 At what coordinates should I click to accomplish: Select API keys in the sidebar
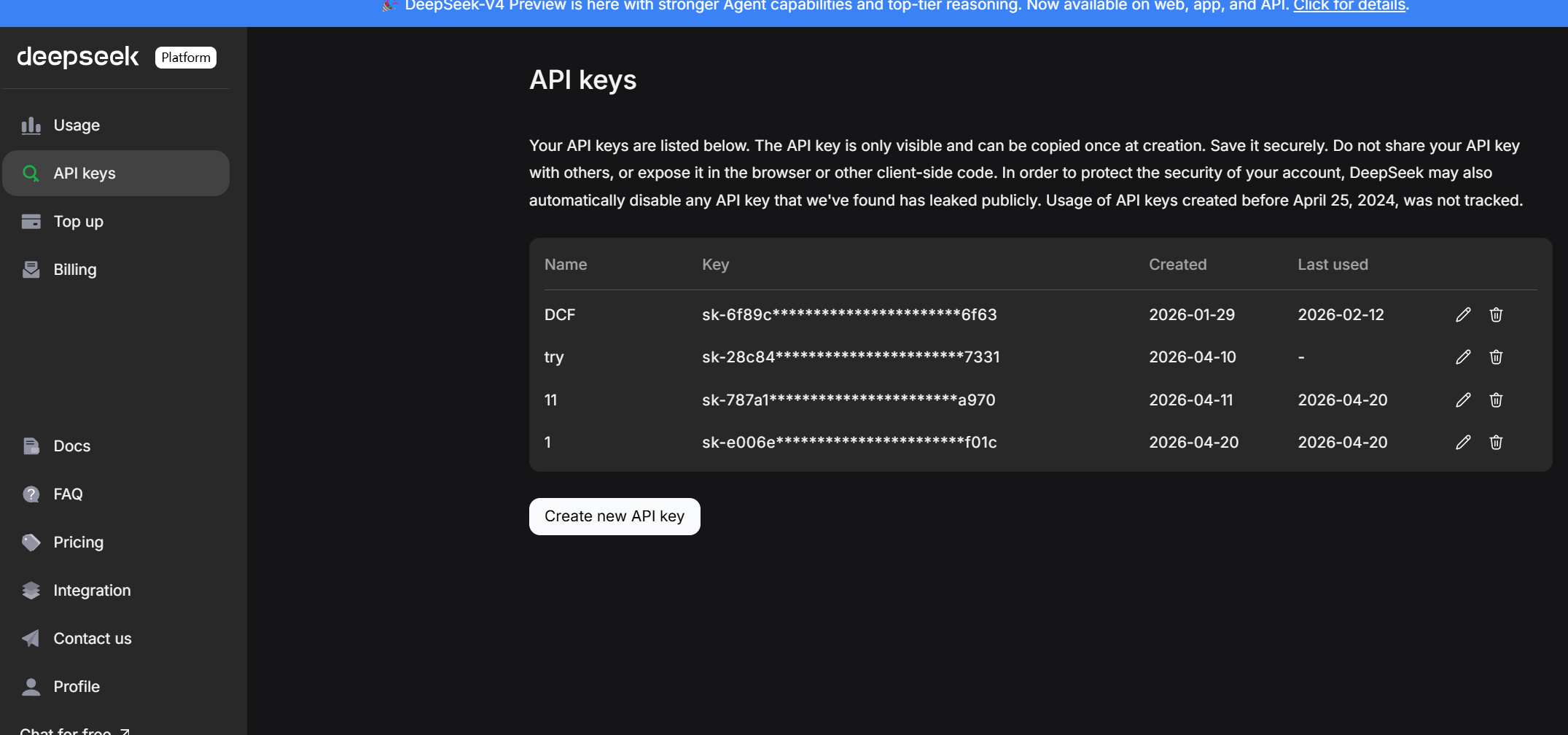point(116,174)
